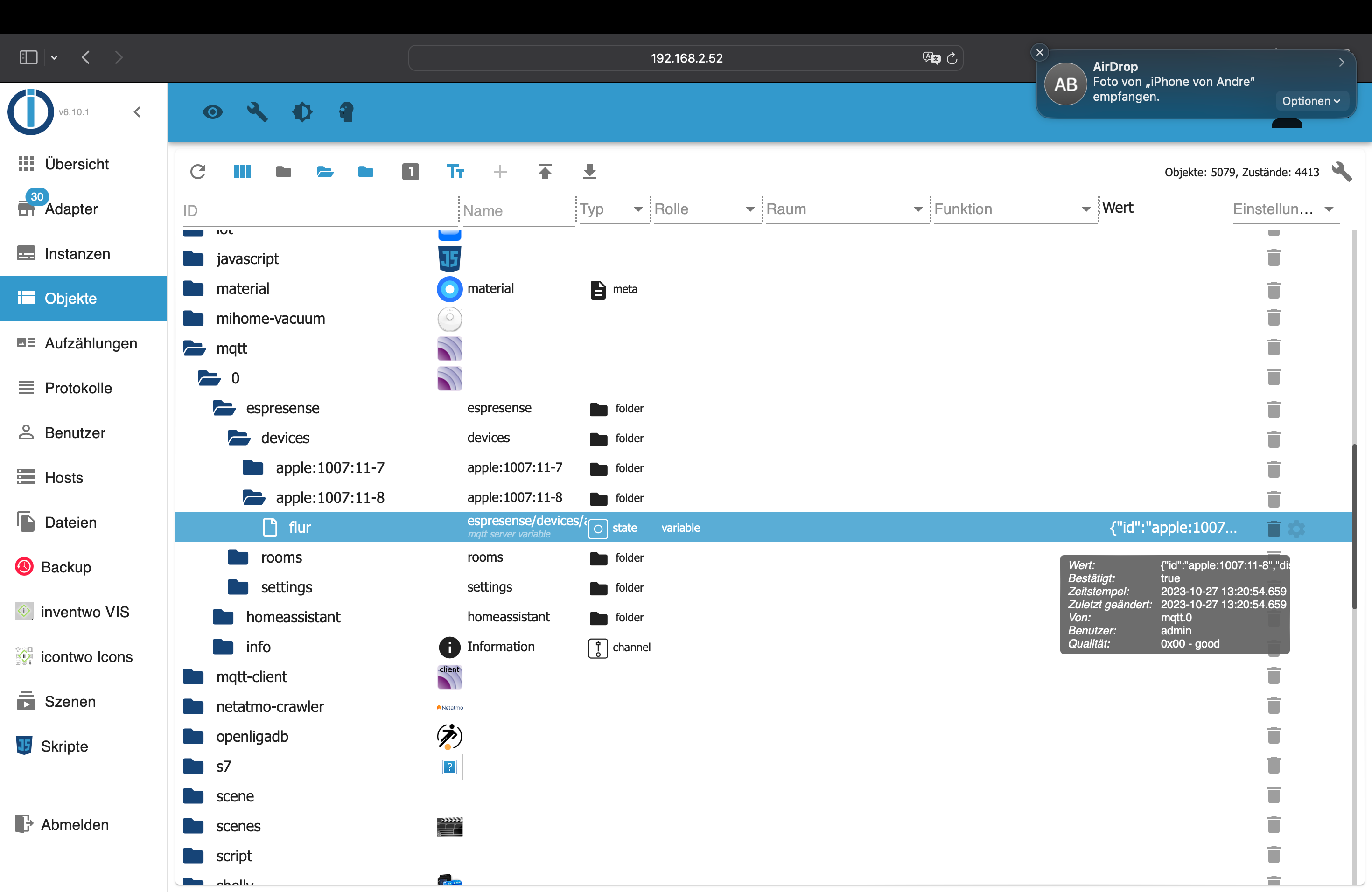This screenshot has height=892, width=1372.
Task: Open settings gear for flur state
Action: 1296,529
